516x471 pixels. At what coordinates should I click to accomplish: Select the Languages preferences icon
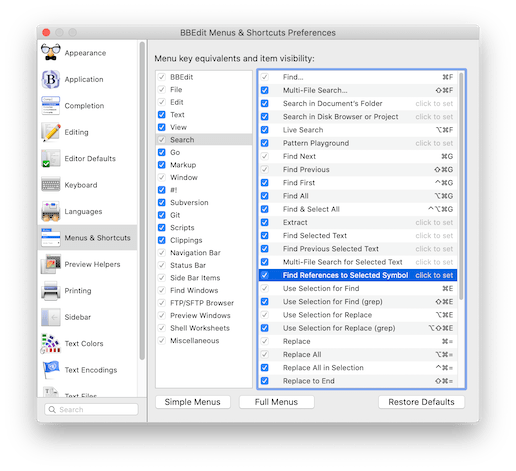(x=51, y=211)
